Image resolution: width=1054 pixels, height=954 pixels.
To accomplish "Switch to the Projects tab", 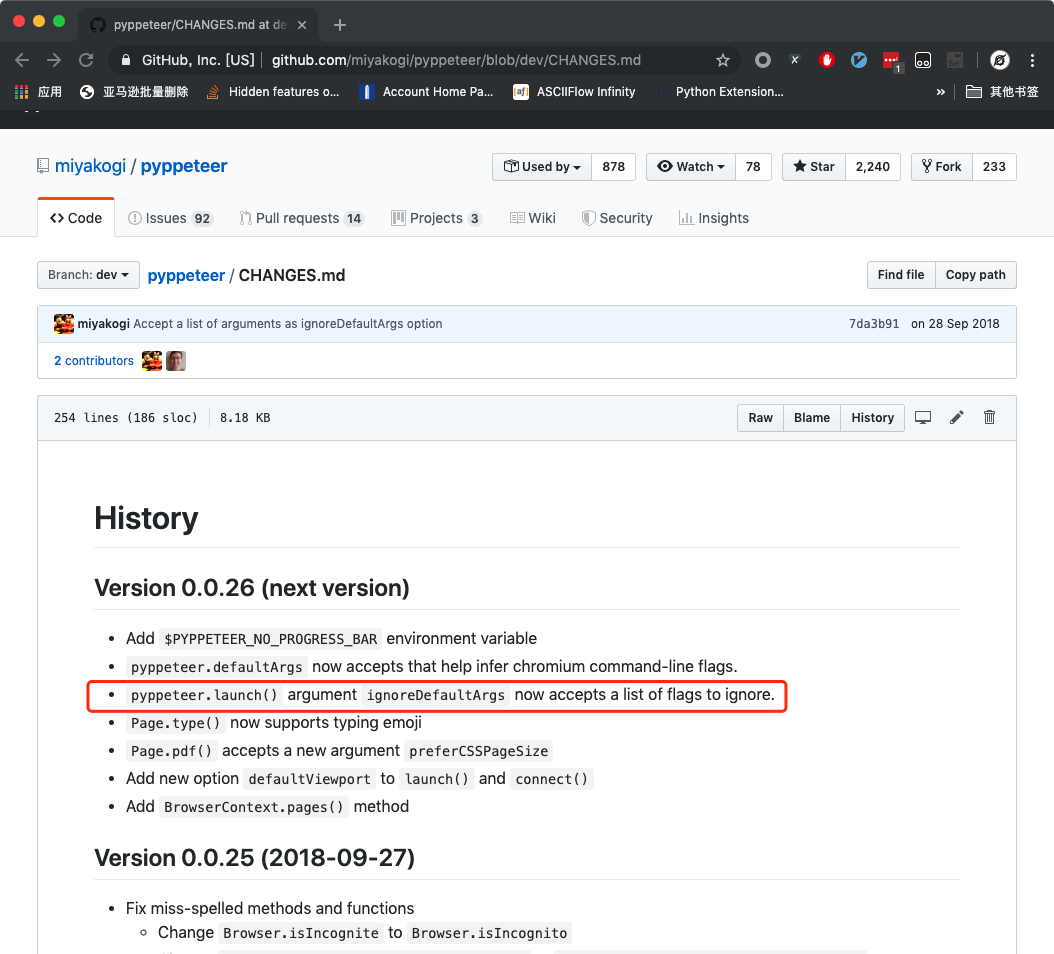I will click(436, 218).
